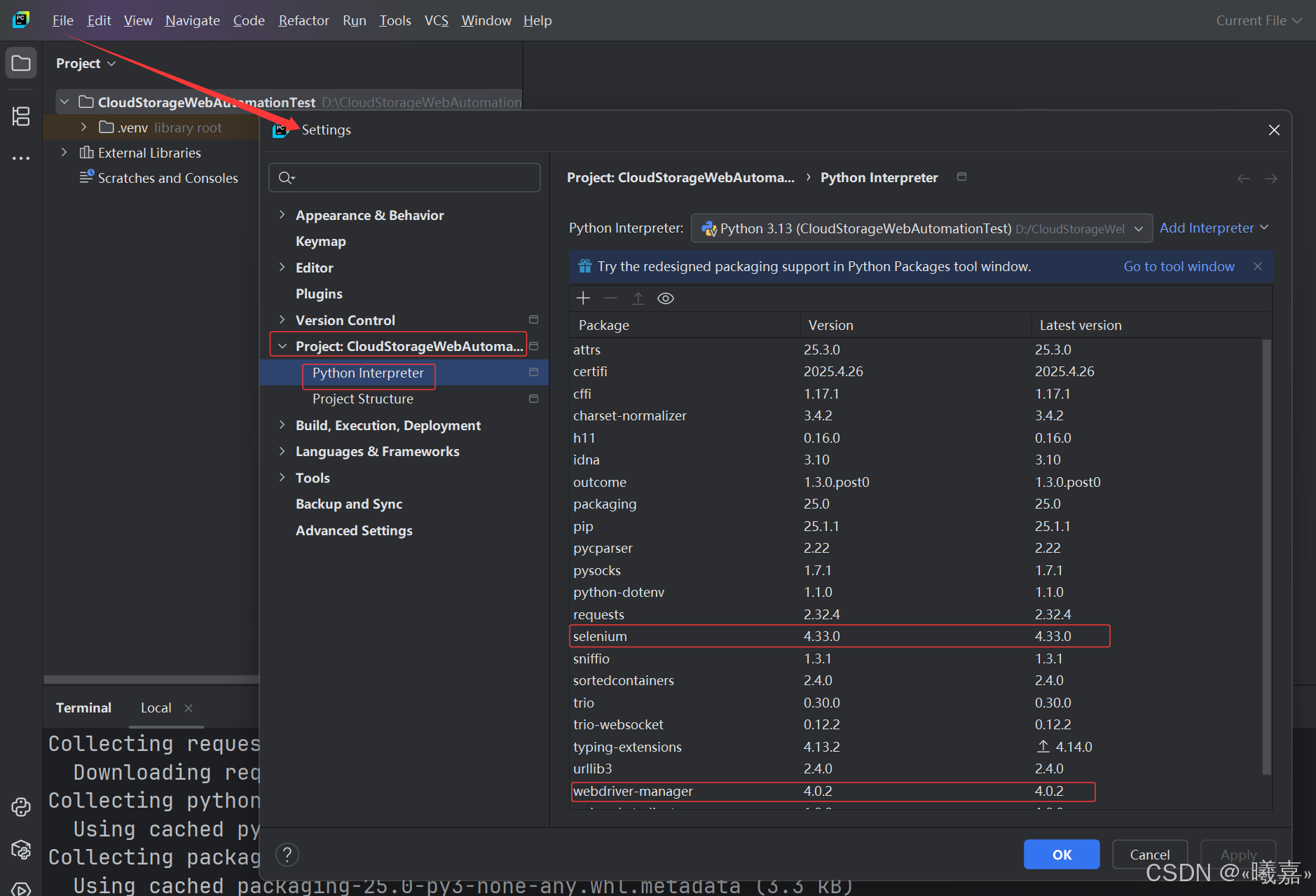Open the Add Interpreter dropdown
1316x896 pixels.
click(x=1214, y=228)
